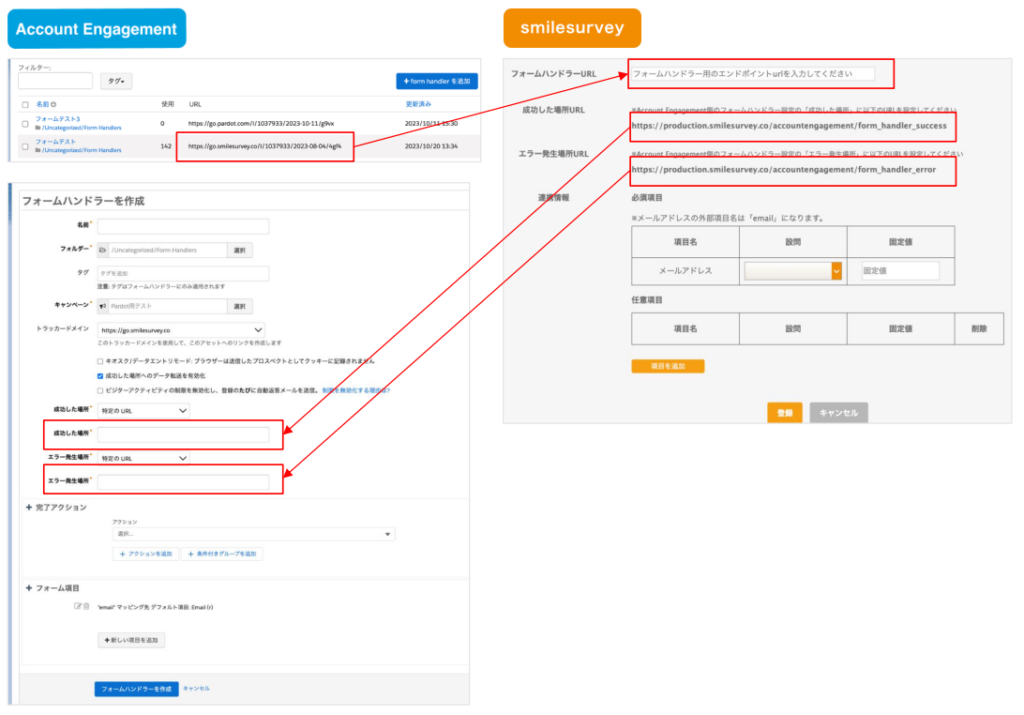This screenshot has height=715, width=1024.
Task: Click the フォーム項目 section heading
Action: (x=57, y=588)
